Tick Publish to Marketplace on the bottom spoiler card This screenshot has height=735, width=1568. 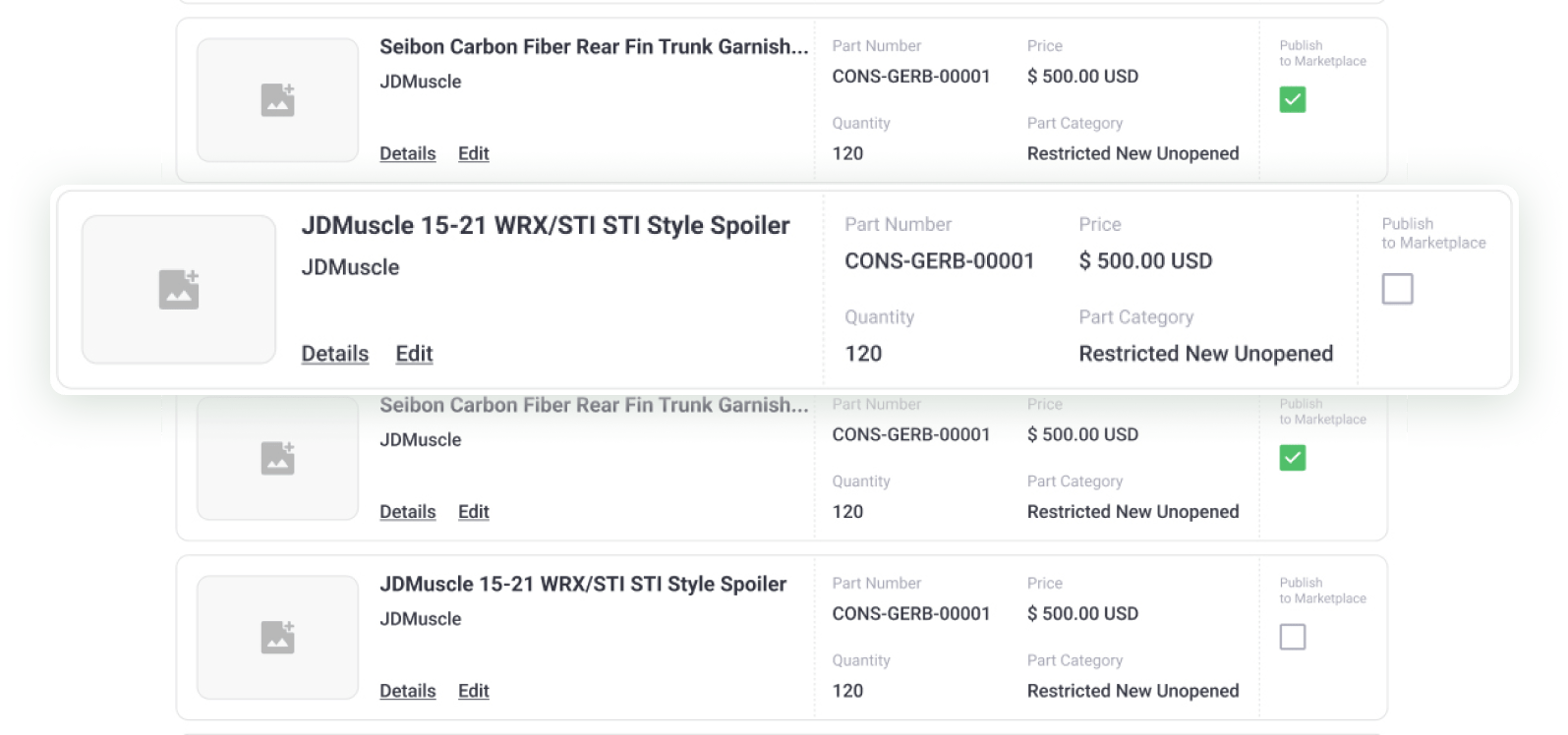coord(1292,637)
